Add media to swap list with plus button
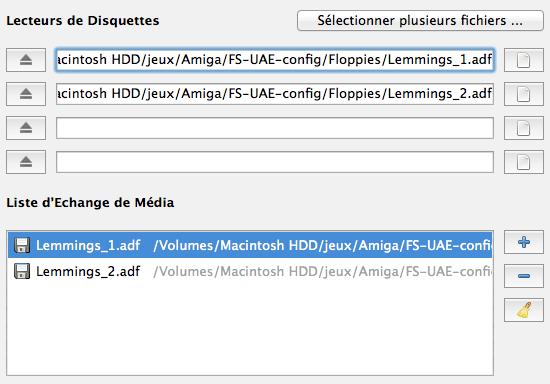This screenshot has height=384, width=550. click(524, 242)
